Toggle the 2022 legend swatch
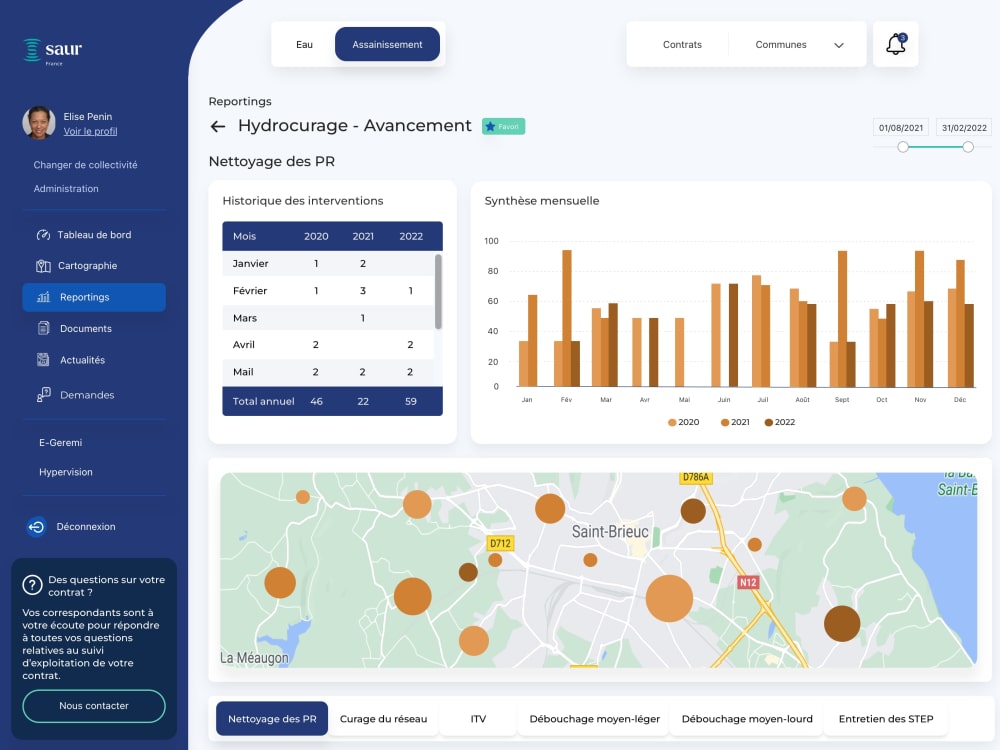1000x750 pixels. [768, 422]
